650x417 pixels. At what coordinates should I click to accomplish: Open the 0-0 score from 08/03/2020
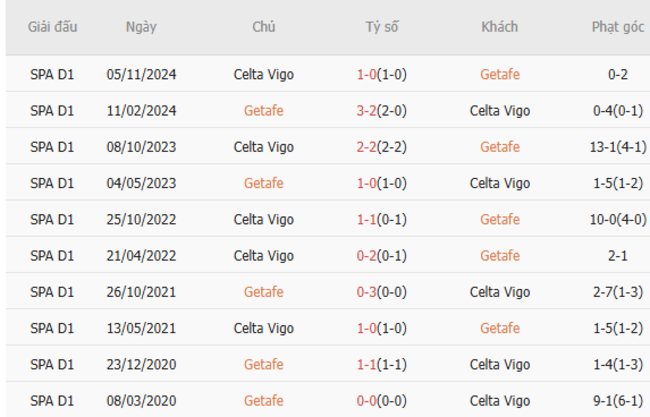coord(368,401)
